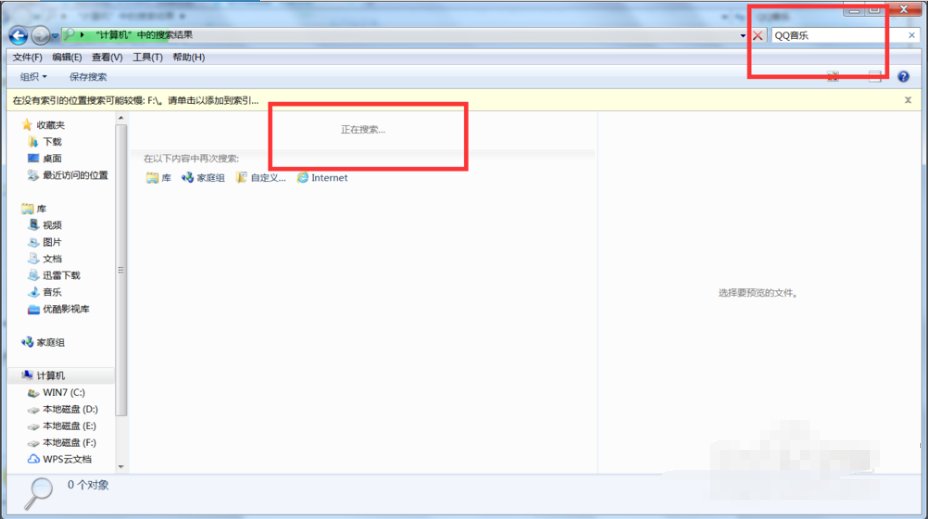
Task: Open WPS云文档 in the sidebar
Action: click(66, 459)
